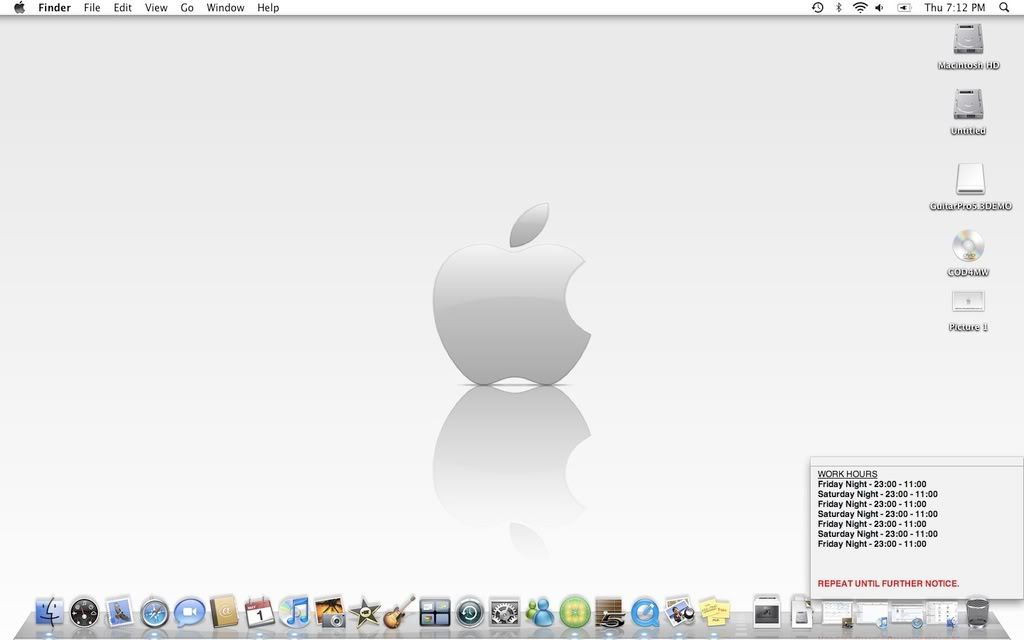Open the Window menu
Screen dimensions: 1024x640
(x=225, y=8)
